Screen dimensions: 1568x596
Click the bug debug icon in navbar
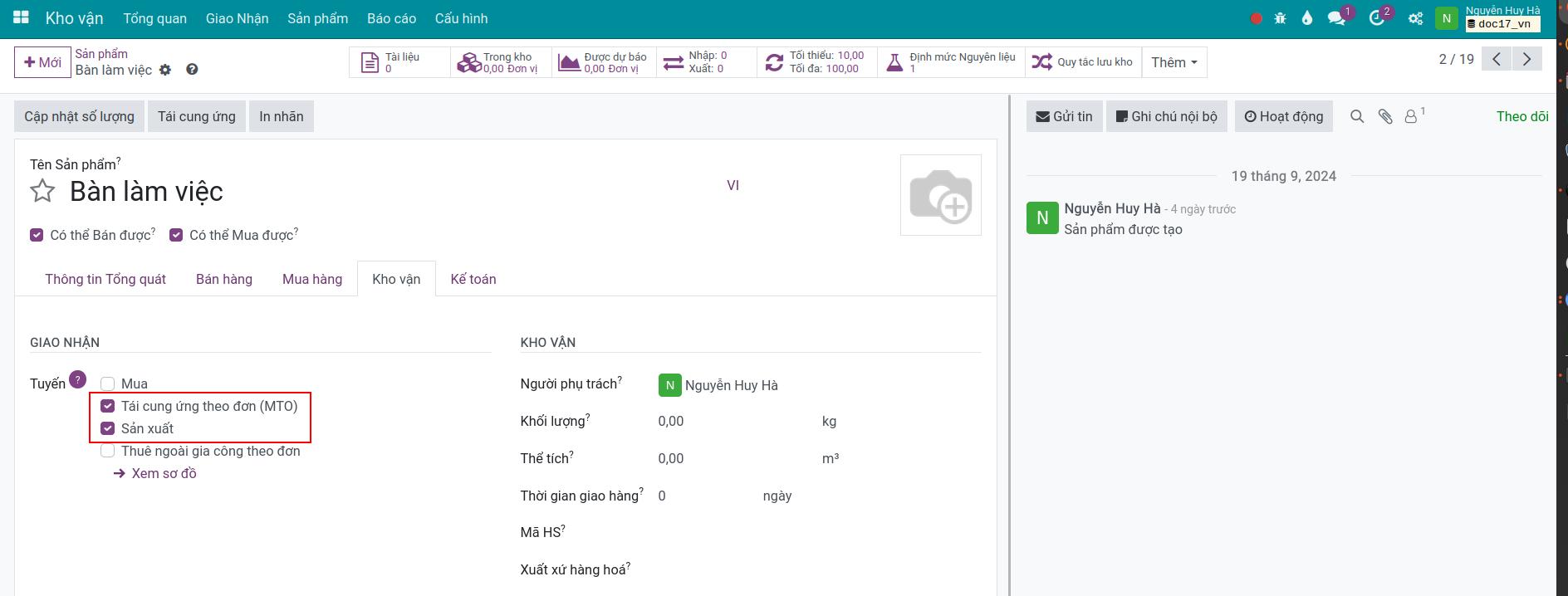click(1280, 18)
